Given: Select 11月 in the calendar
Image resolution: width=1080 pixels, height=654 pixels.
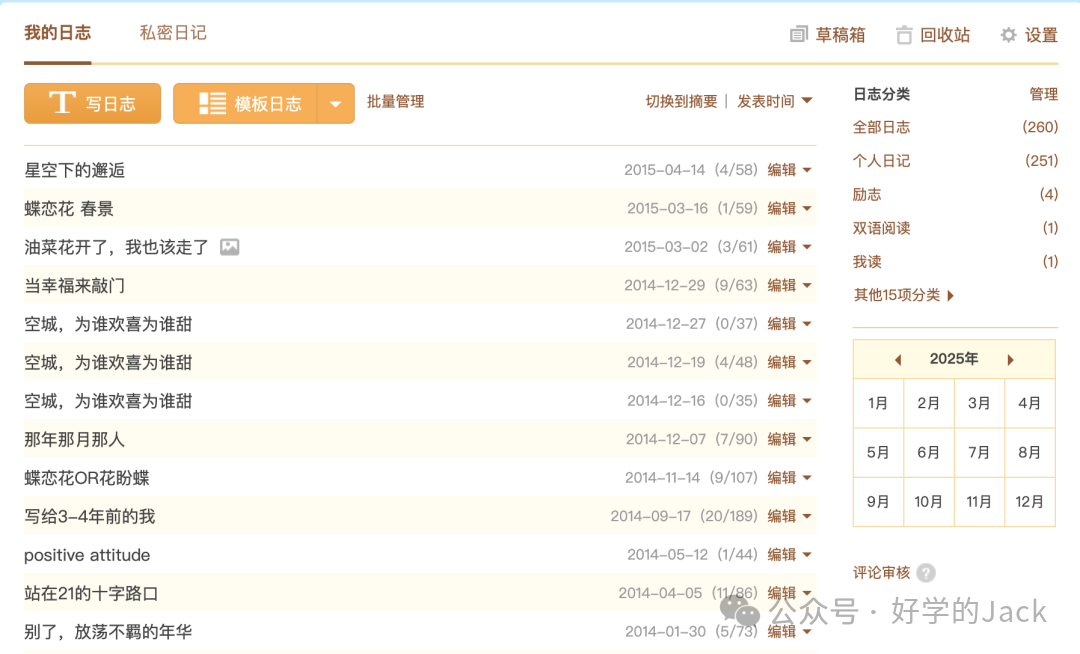Looking at the screenshot, I should tap(979, 502).
